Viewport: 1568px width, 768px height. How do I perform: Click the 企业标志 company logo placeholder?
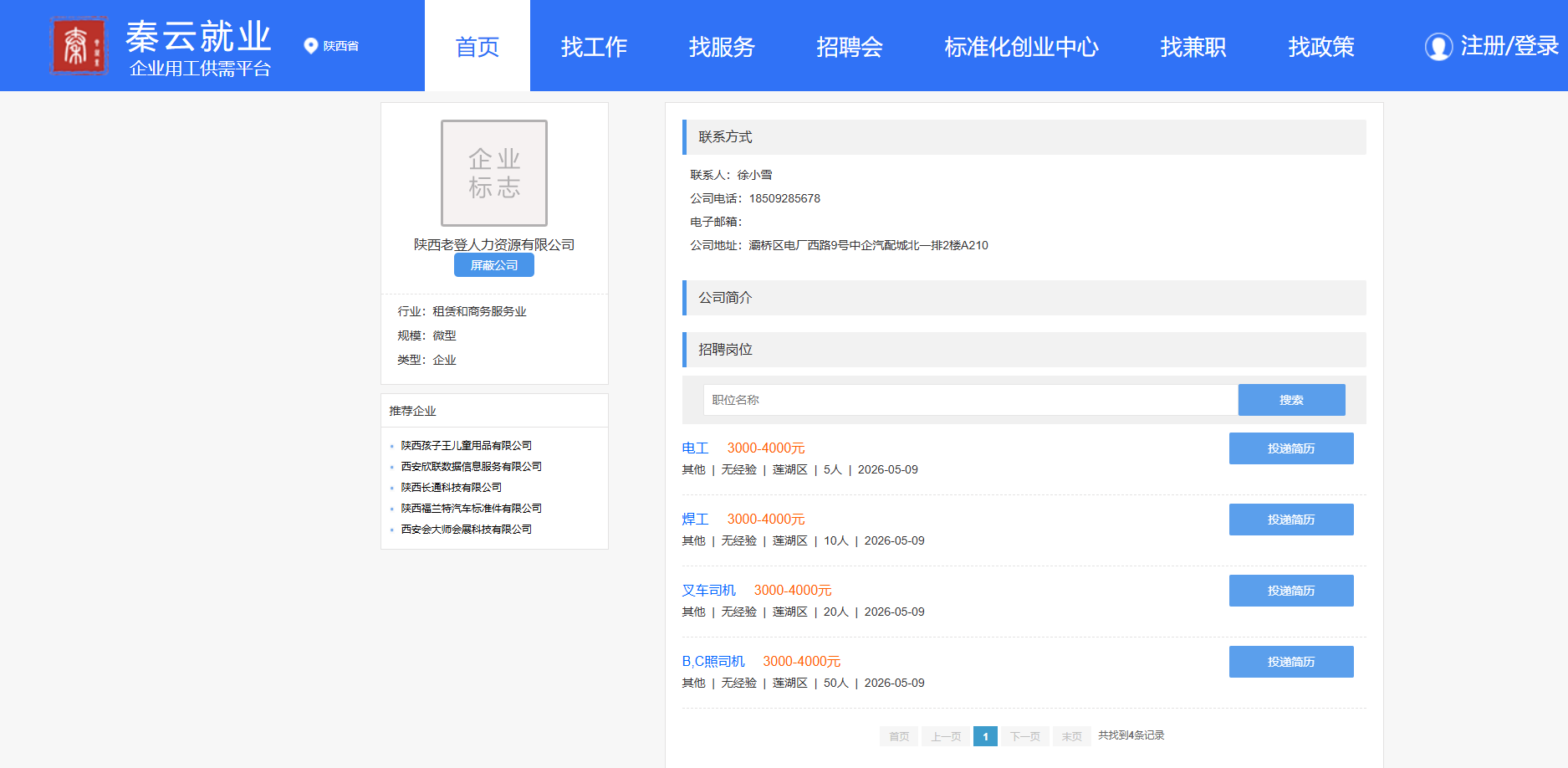coord(494,173)
